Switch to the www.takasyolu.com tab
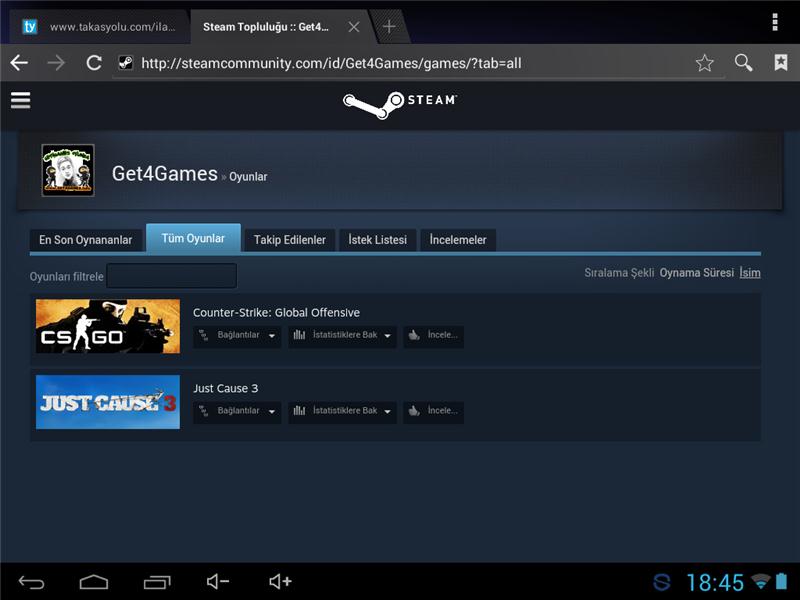The image size is (800, 600). [99, 27]
